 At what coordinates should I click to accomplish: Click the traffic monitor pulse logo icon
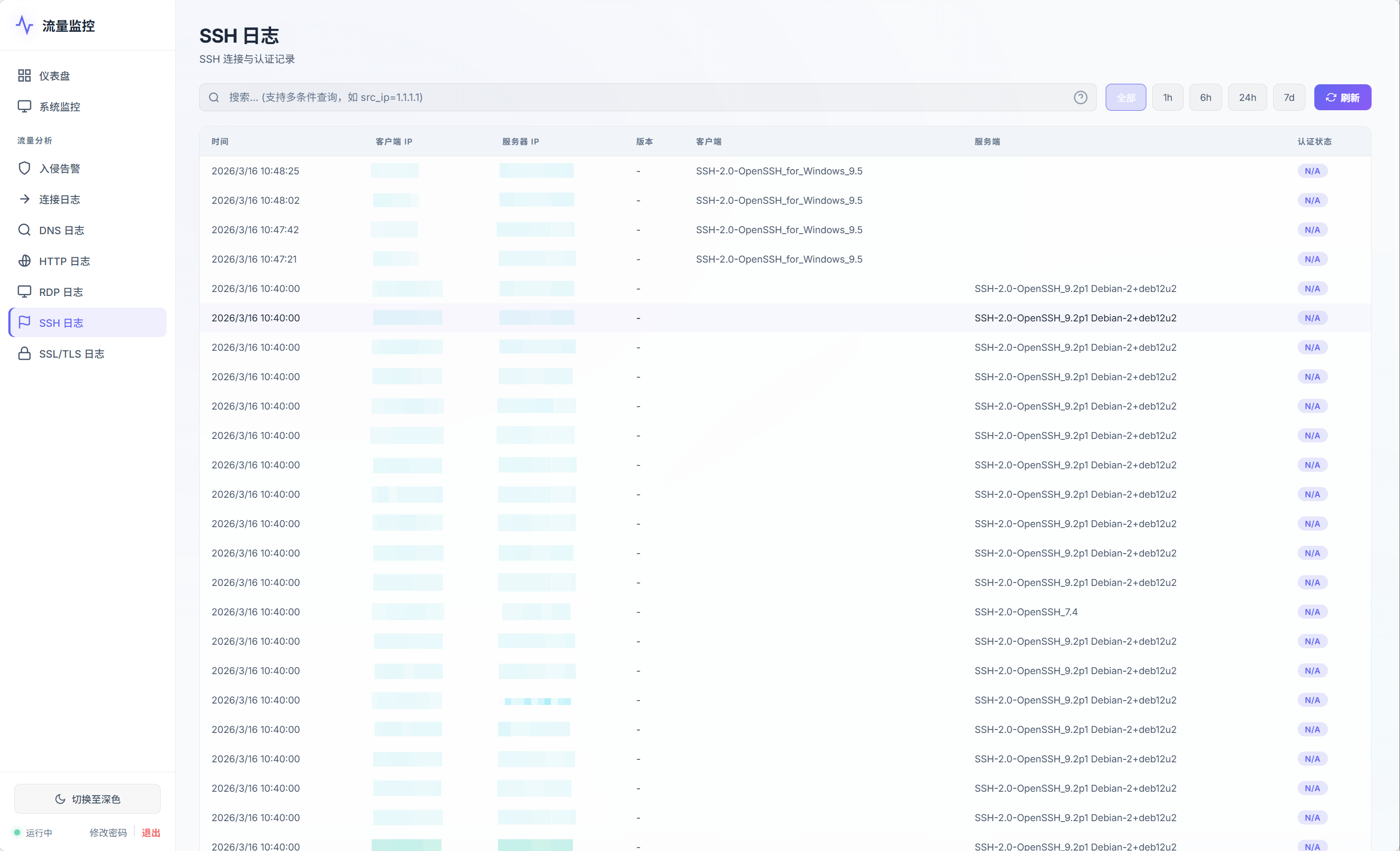click(x=24, y=25)
